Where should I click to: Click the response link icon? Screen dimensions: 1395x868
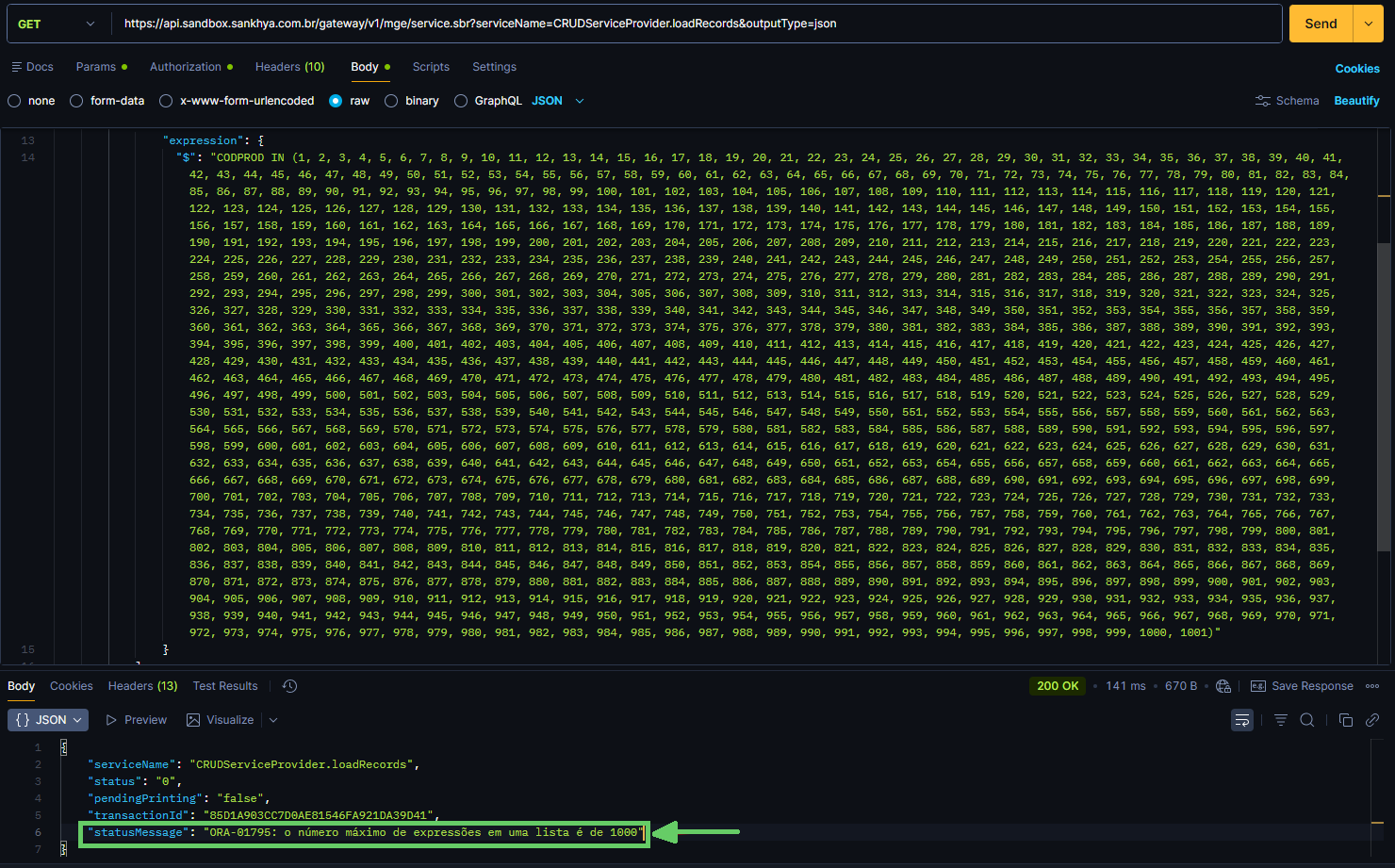(x=1372, y=720)
